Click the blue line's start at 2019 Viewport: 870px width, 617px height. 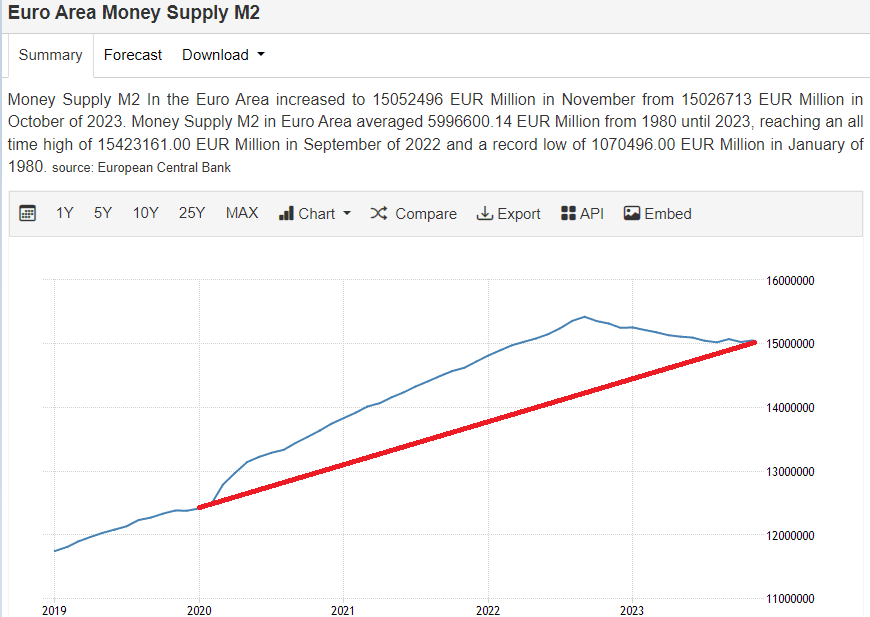coord(55,551)
